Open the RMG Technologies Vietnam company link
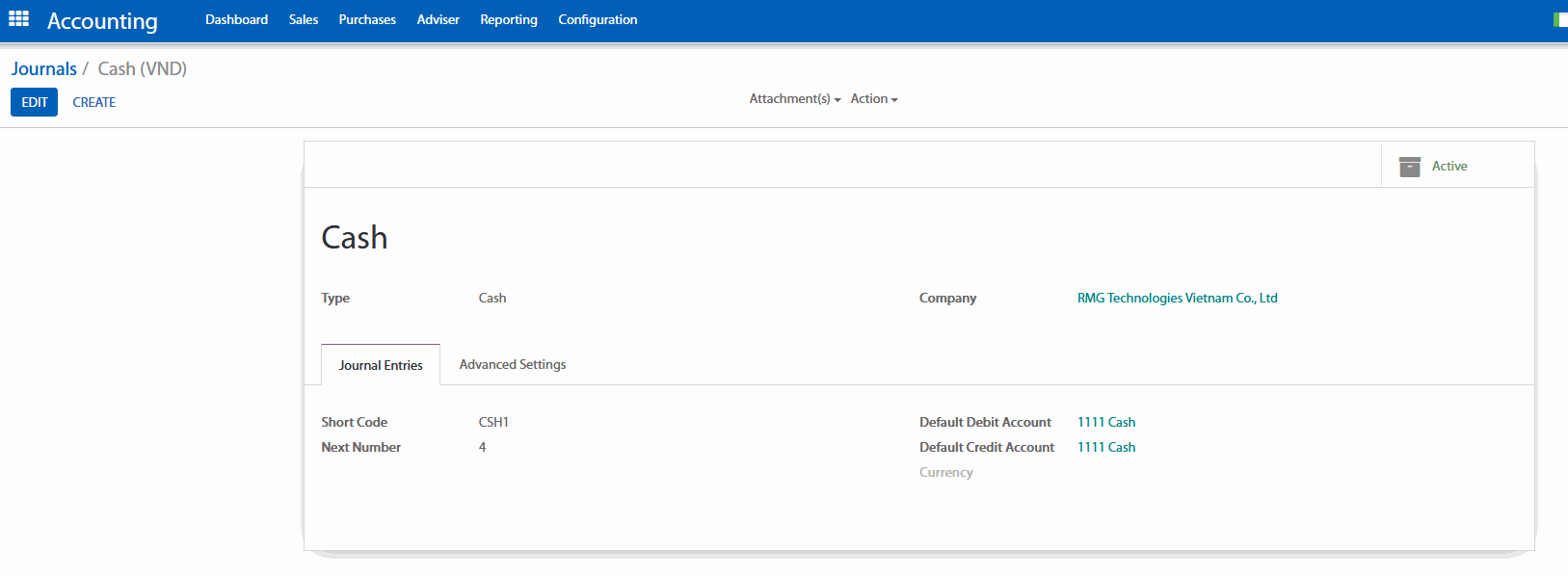The image size is (1568, 576). [x=1177, y=298]
